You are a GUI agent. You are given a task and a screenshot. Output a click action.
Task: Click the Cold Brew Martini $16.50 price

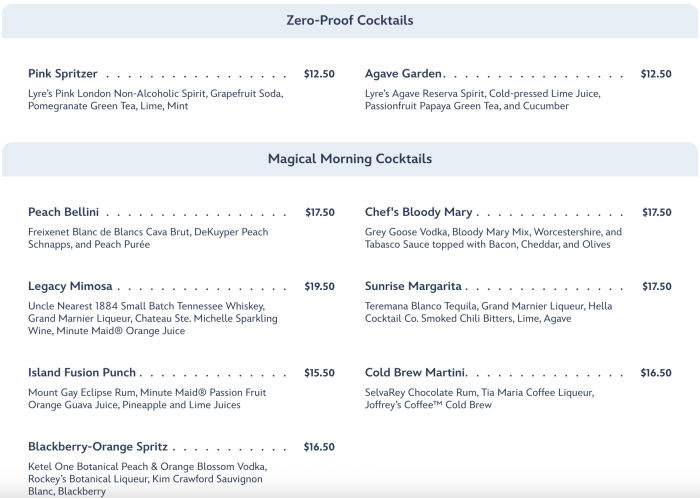[x=656, y=373]
